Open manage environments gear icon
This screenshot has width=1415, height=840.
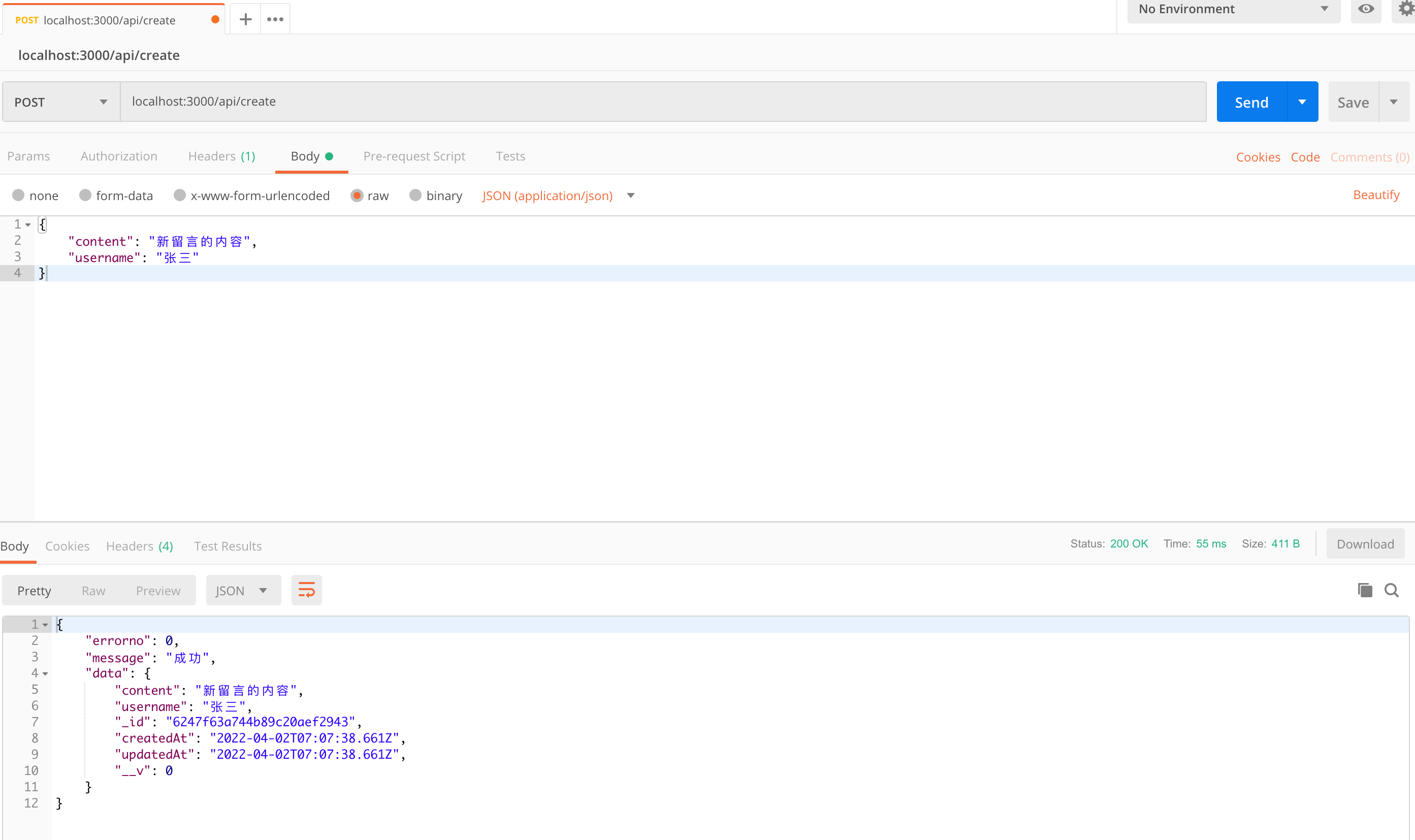coord(1405,9)
